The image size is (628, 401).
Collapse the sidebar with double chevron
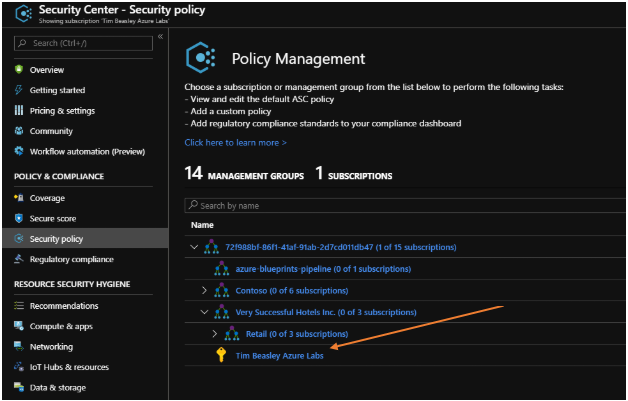[x=160, y=36]
